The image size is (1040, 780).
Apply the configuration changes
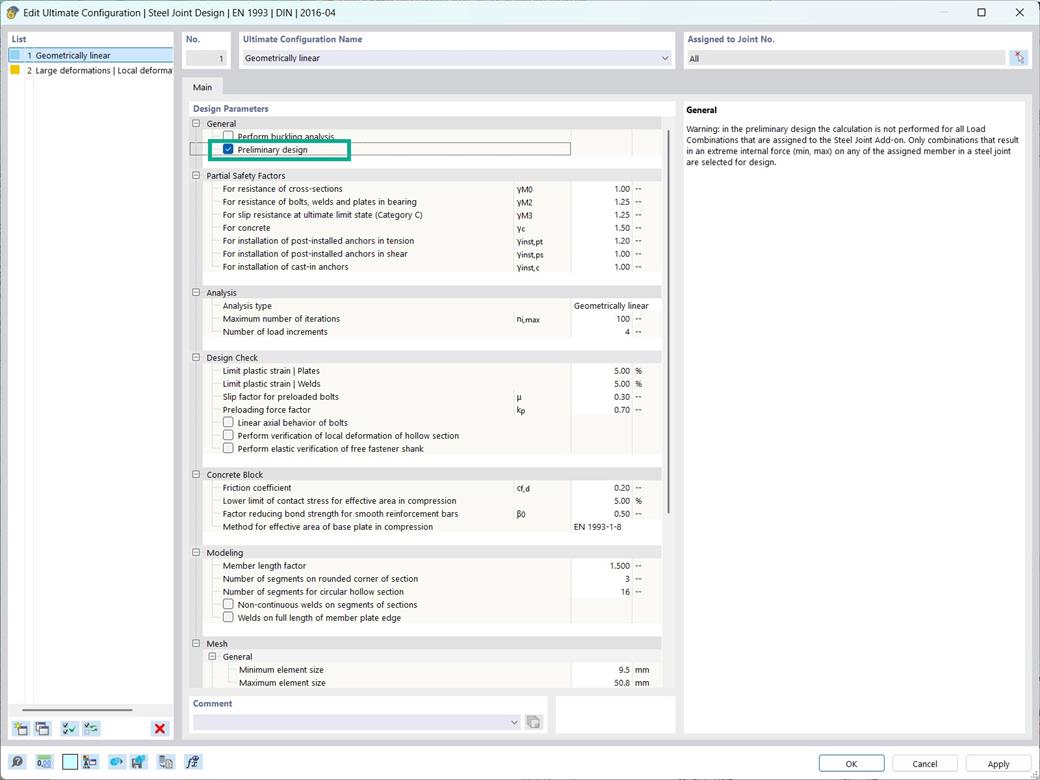(997, 762)
